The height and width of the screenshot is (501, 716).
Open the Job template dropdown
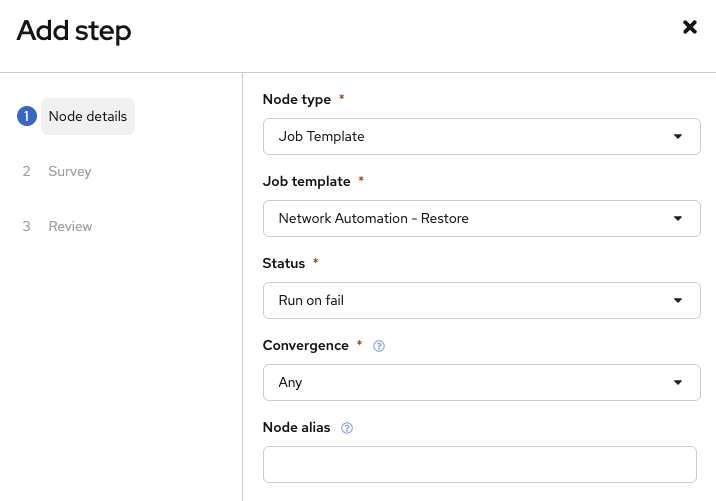tap(481, 218)
